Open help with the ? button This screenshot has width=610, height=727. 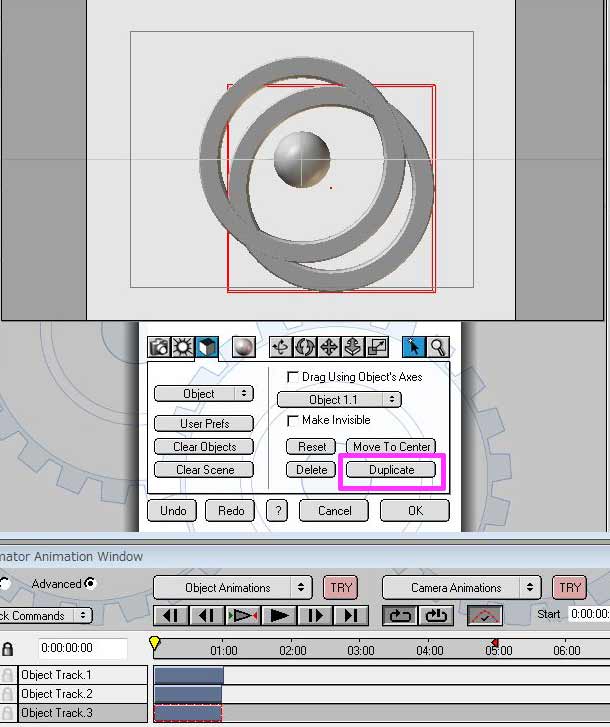(277, 510)
